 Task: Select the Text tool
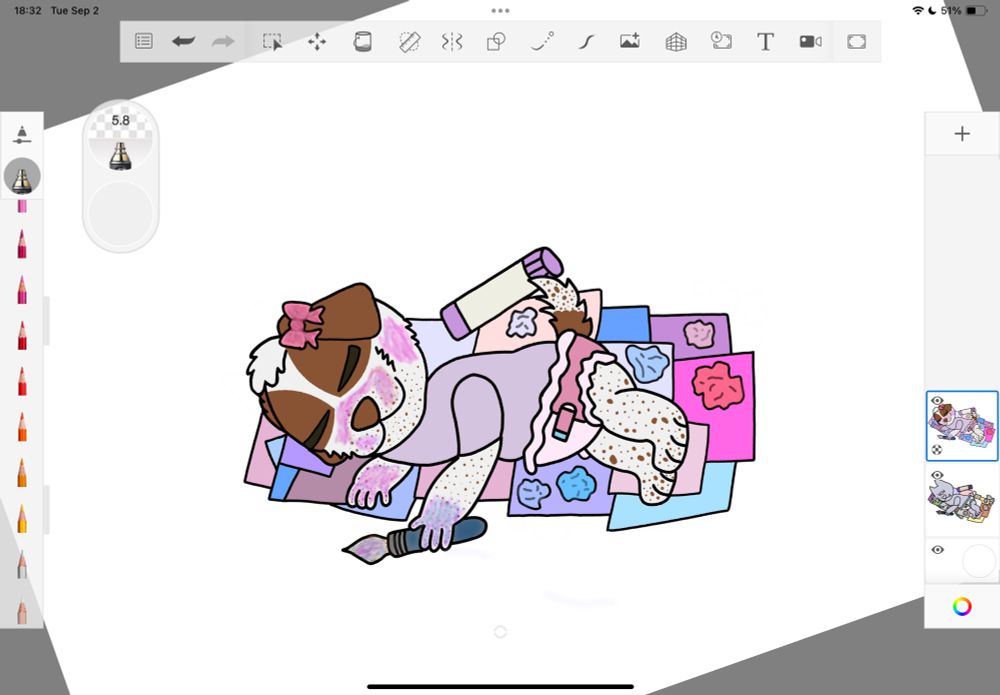(x=765, y=42)
